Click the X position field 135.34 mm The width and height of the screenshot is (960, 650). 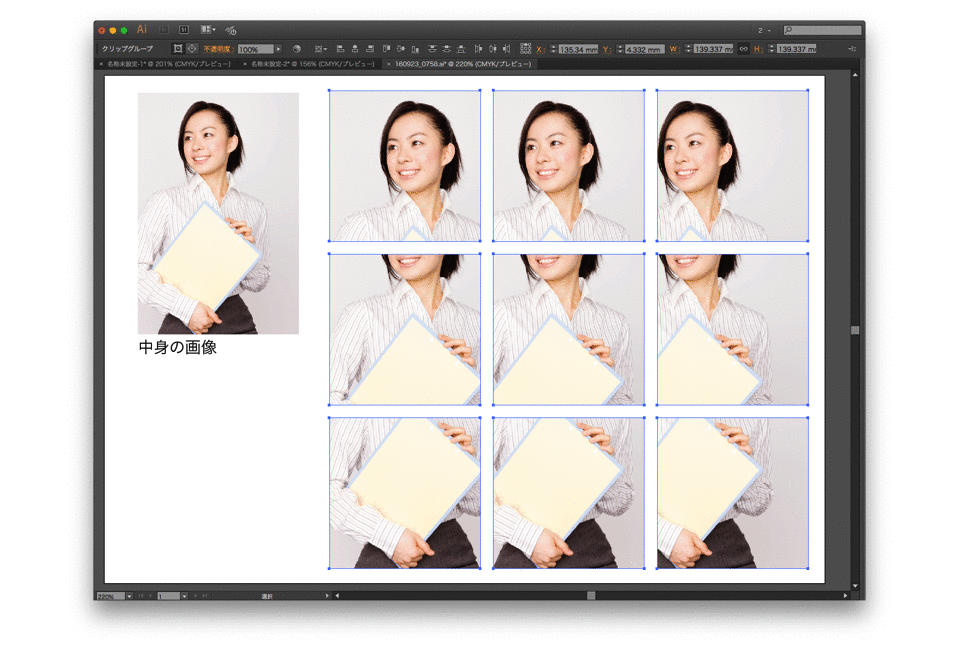click(x=578, y=49)
